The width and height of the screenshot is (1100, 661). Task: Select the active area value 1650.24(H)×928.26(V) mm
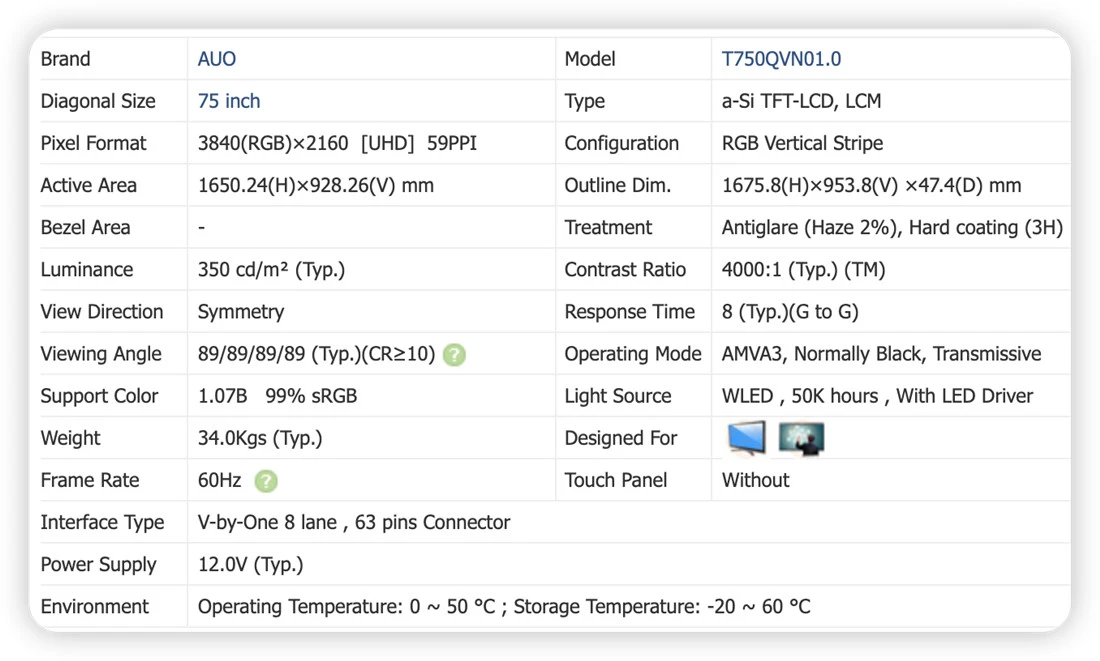click(x=316, y=185)
